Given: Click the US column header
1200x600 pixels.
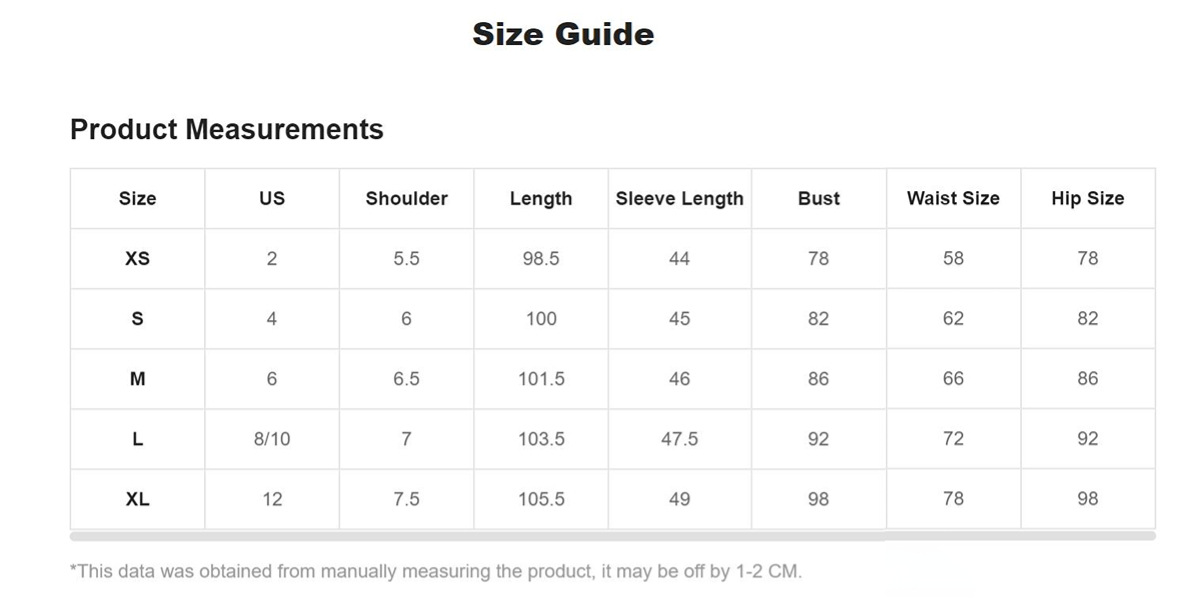Looking at the screenshot, I should pos(272,198).
